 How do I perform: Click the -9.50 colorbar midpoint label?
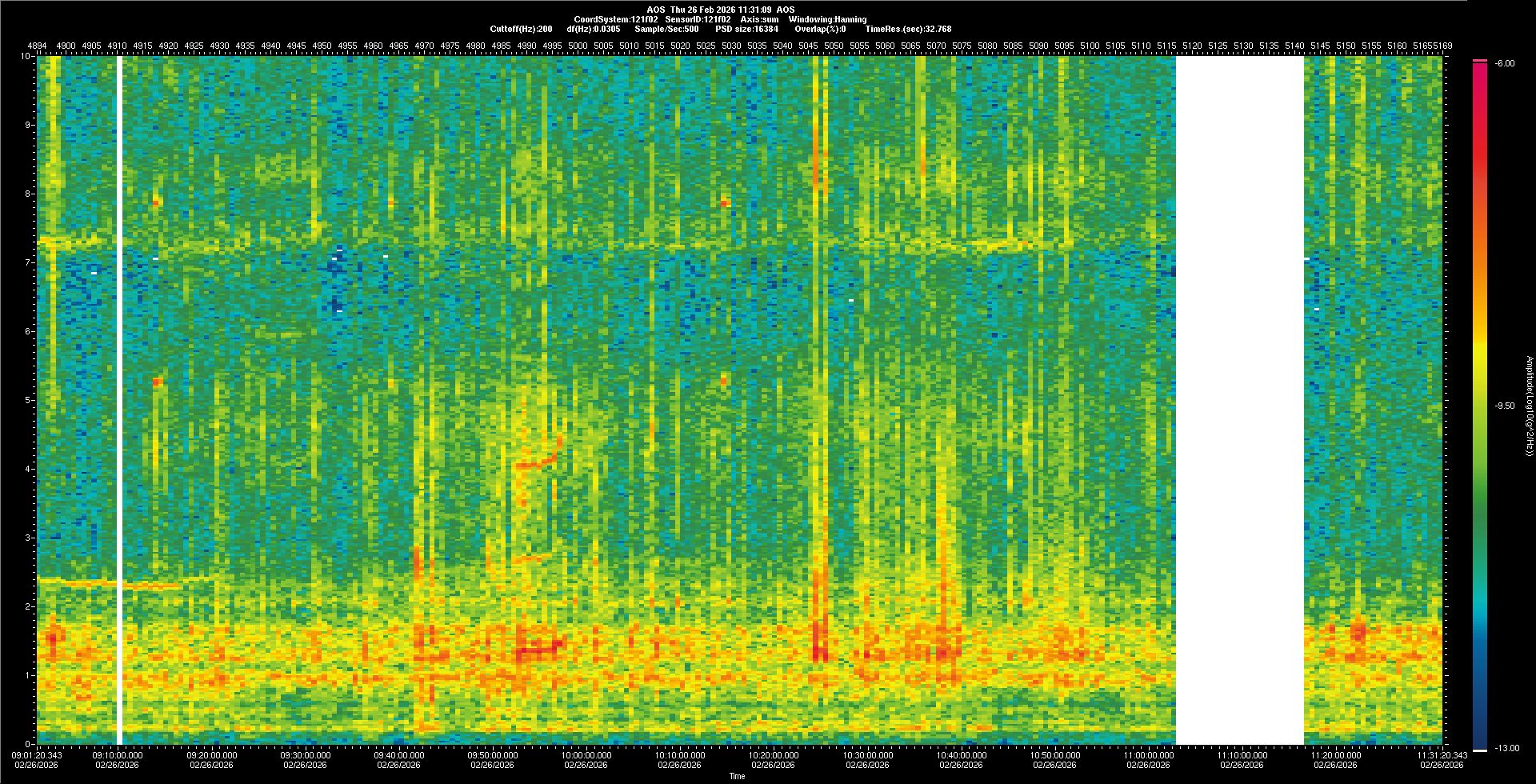[x=1505, y=406]
